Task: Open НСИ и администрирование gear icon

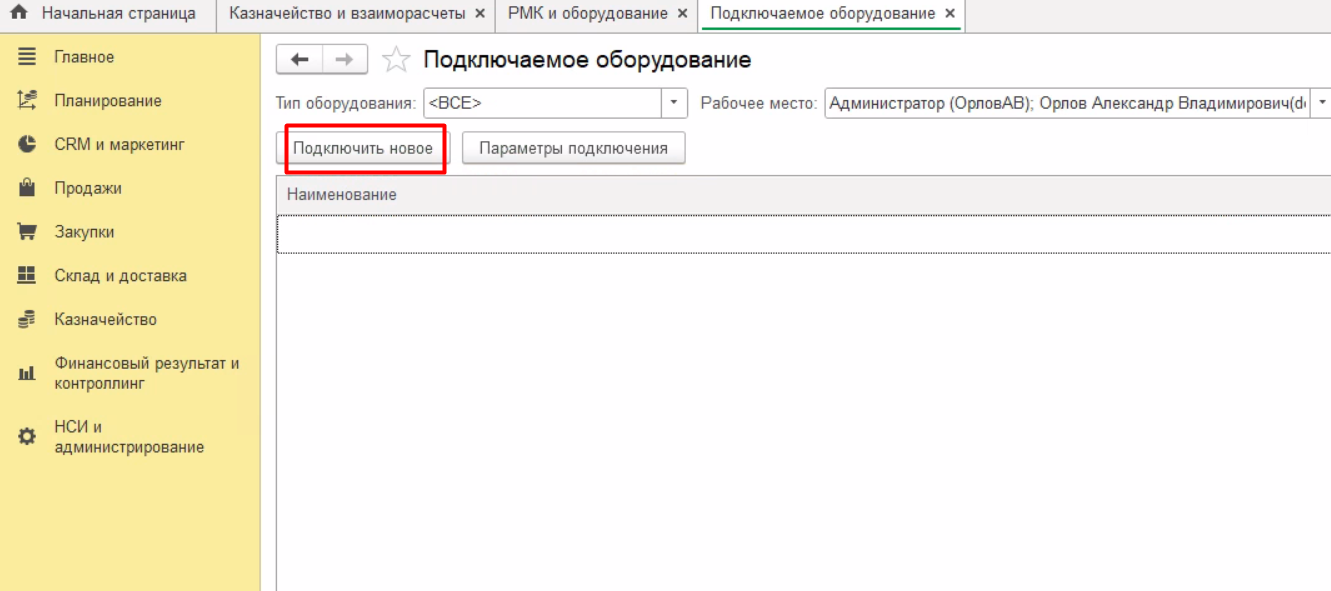Action: [27, 438]
